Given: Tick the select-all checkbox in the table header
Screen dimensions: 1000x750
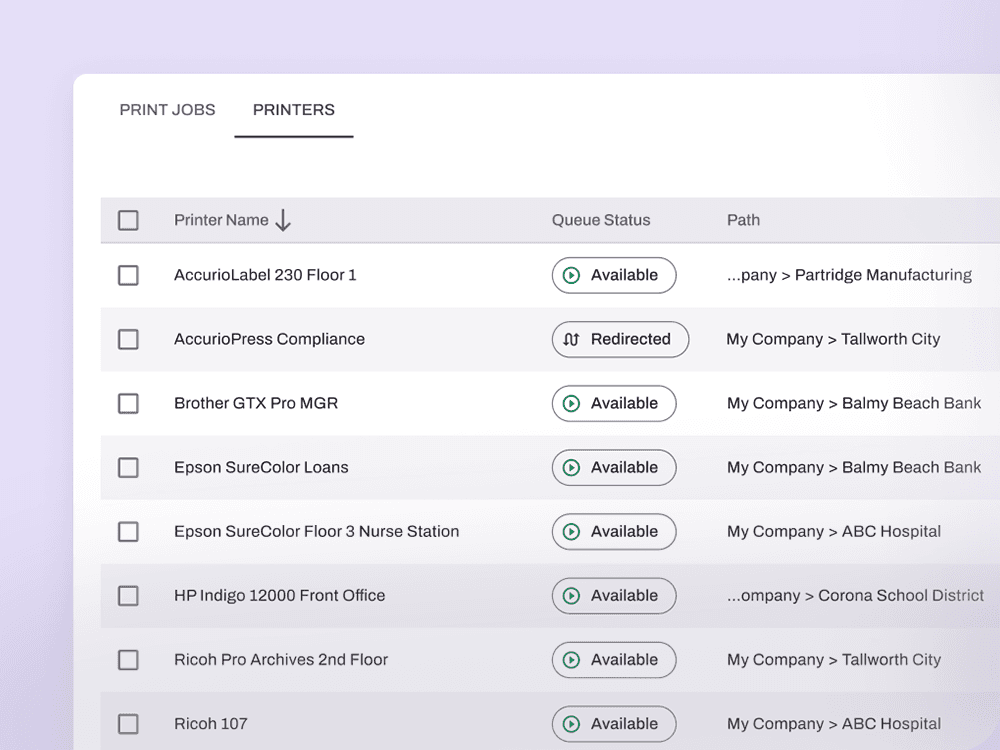Looking at the screenshot, I should pos(128,220).
